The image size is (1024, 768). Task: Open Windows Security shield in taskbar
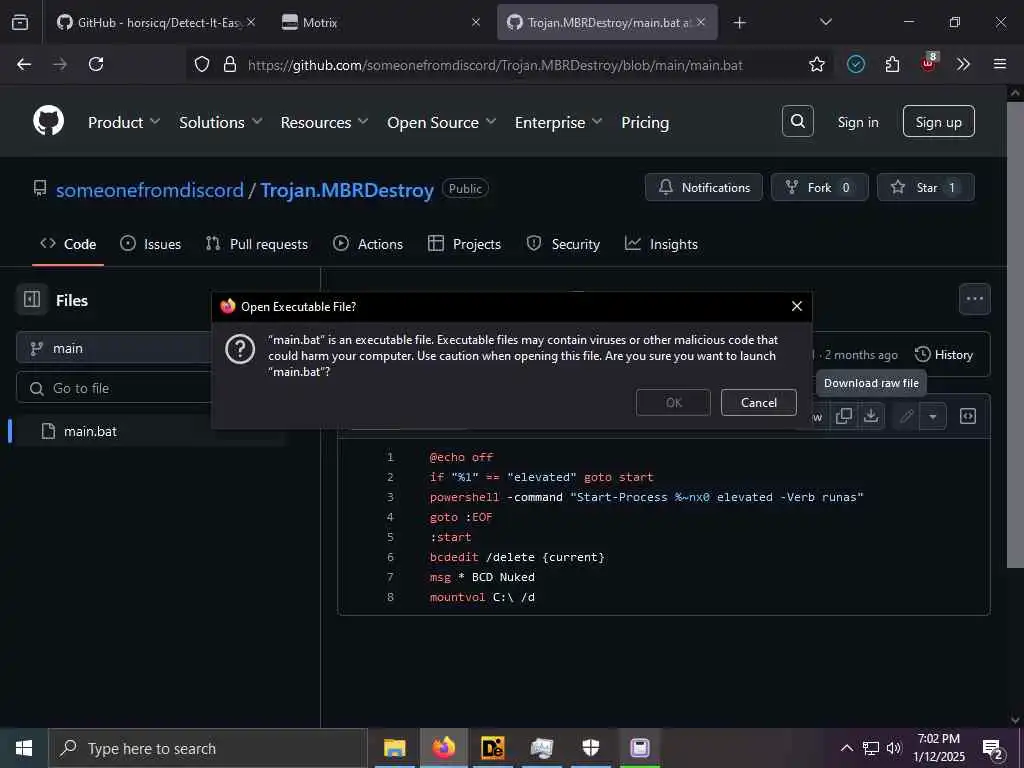click(x=590, y=748)
